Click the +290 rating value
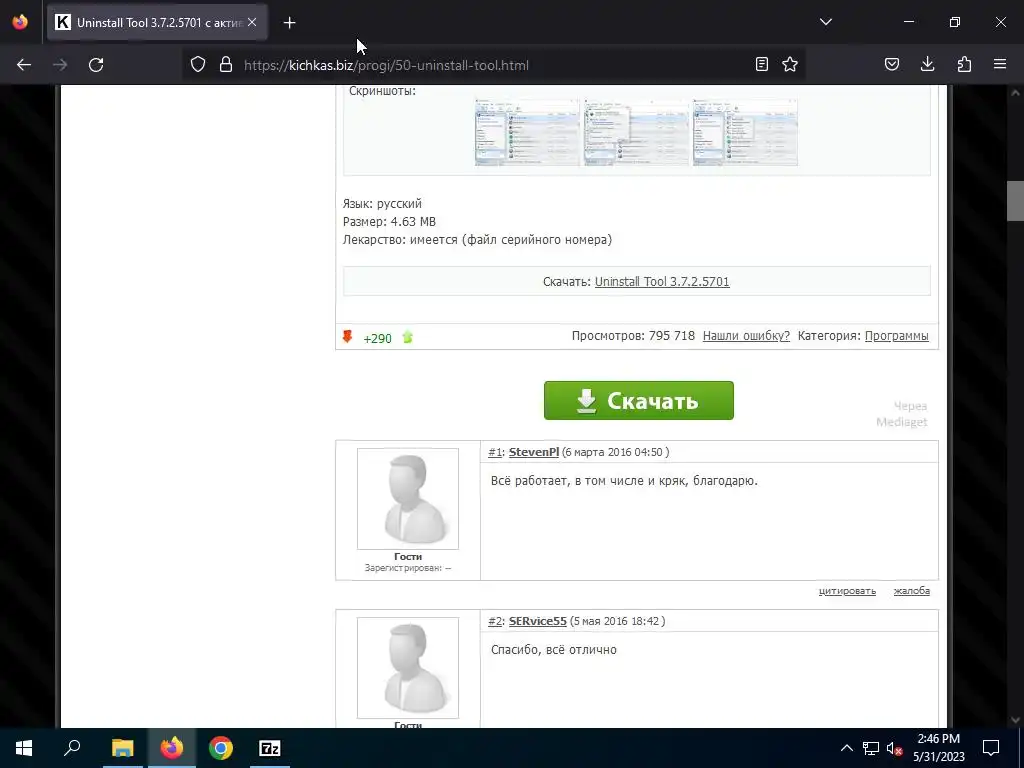The image size is (1024, 768). coord(377,338)
